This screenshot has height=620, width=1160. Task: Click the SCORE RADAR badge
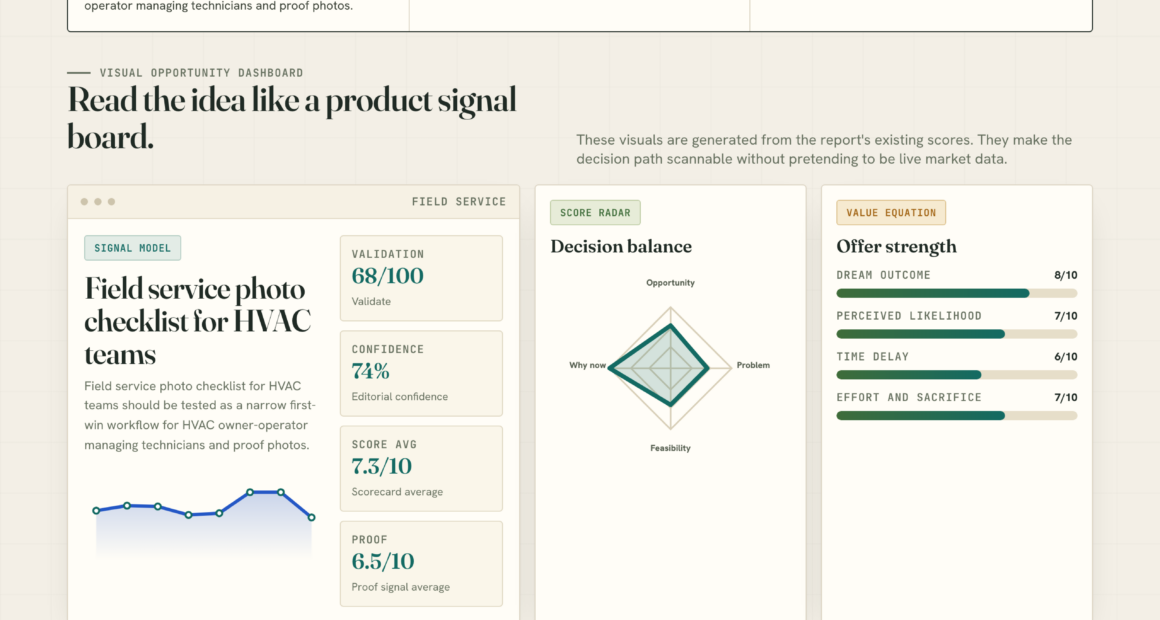595,212
